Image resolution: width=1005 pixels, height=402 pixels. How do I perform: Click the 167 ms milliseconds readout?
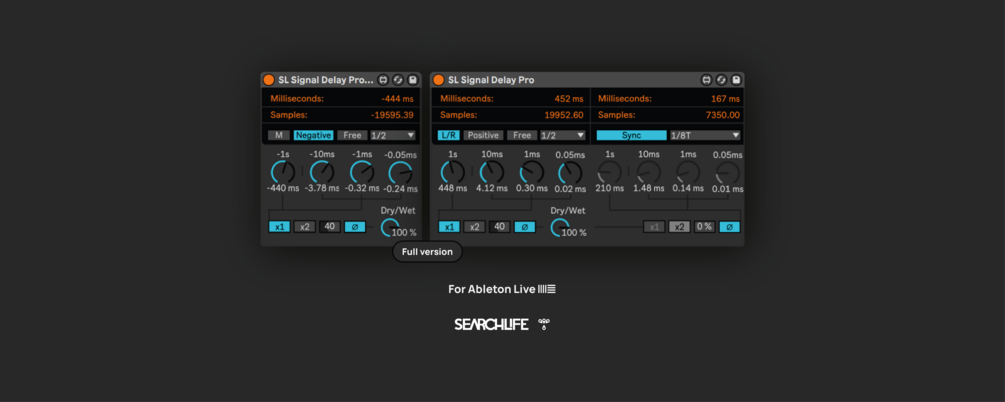[726, 99]
